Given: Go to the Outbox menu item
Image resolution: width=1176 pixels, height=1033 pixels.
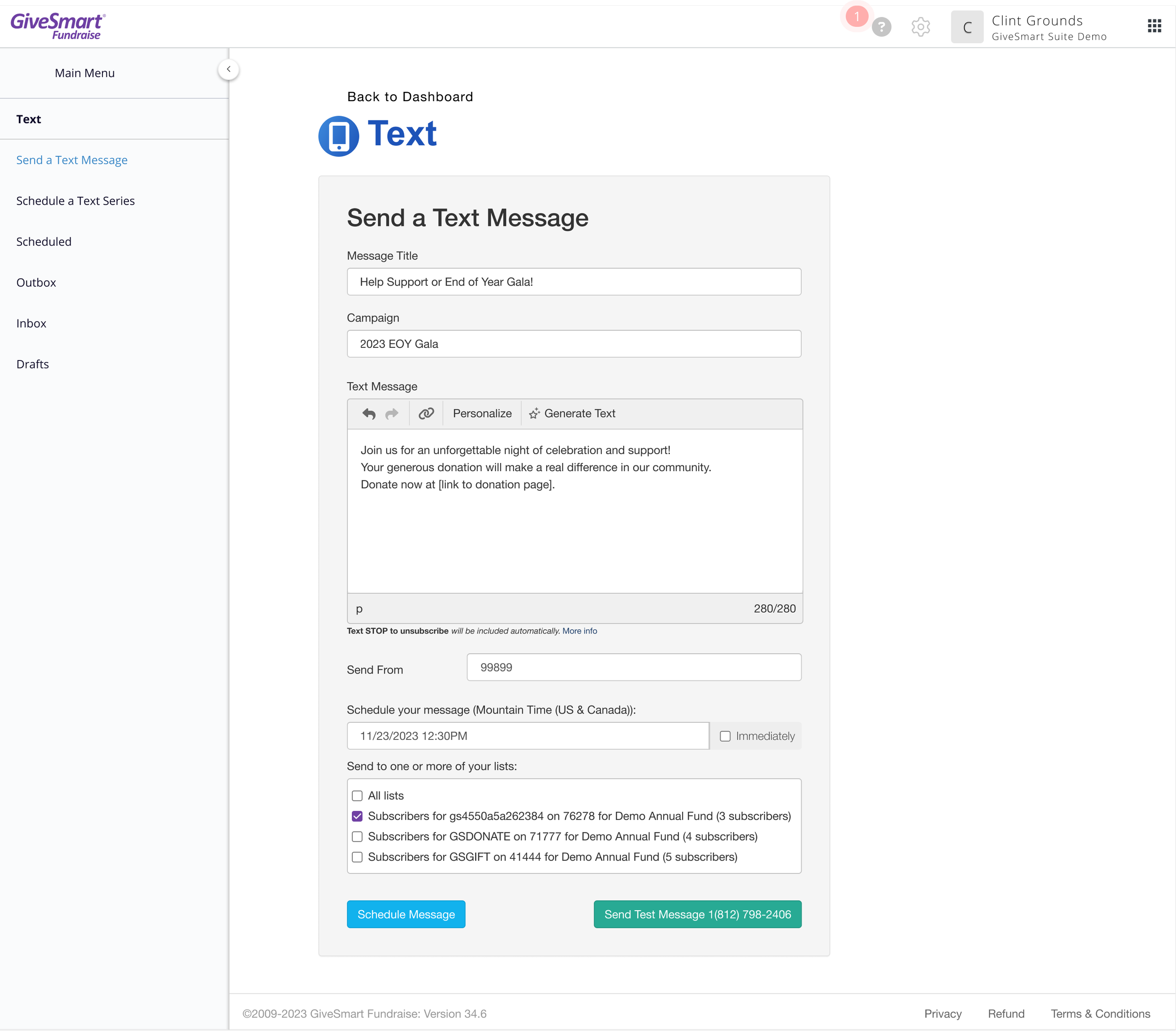Looking at the screenshot, I should pyautogui.click(x=36, y=282).
